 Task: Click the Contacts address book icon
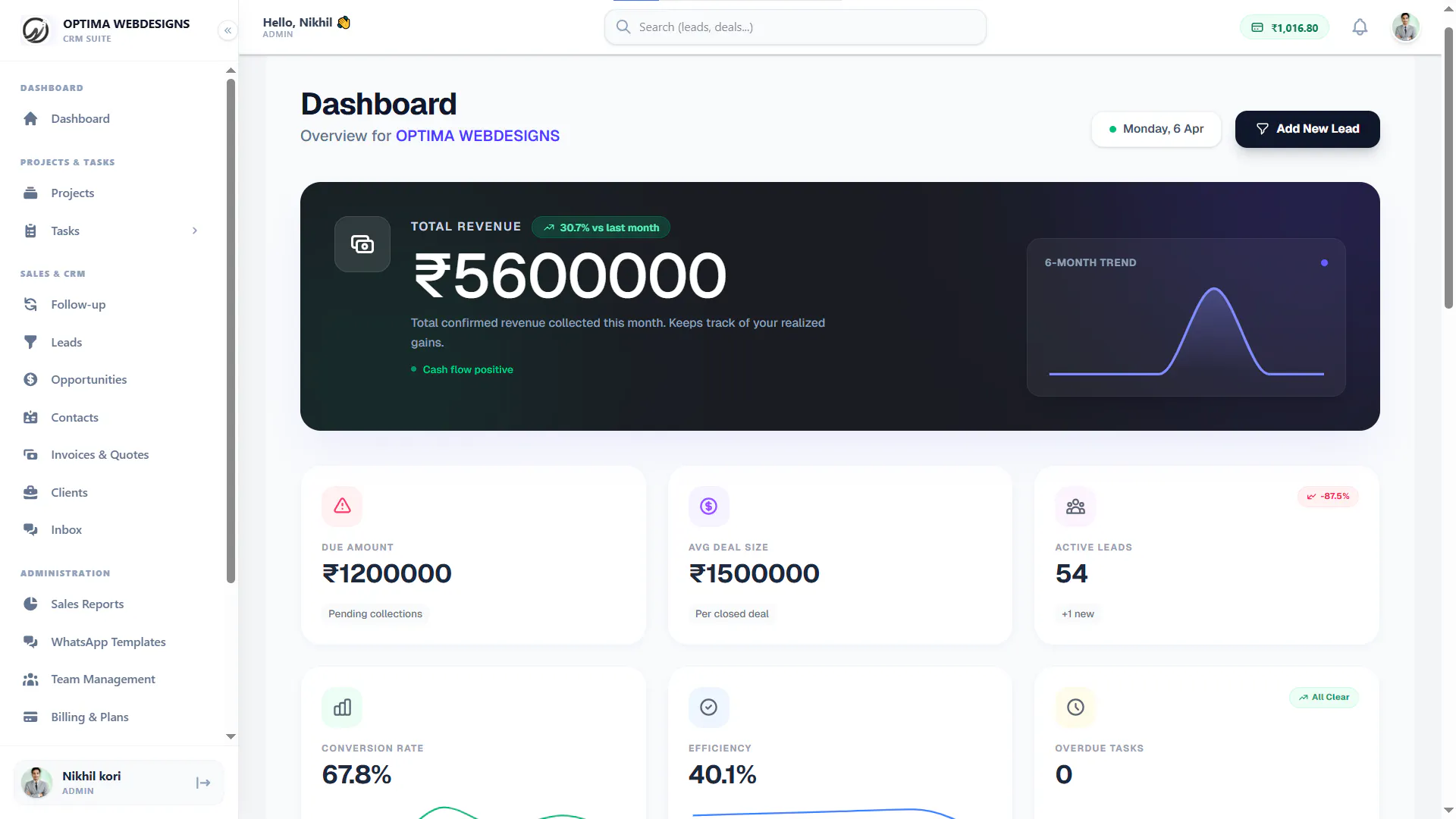pos(30,418)
